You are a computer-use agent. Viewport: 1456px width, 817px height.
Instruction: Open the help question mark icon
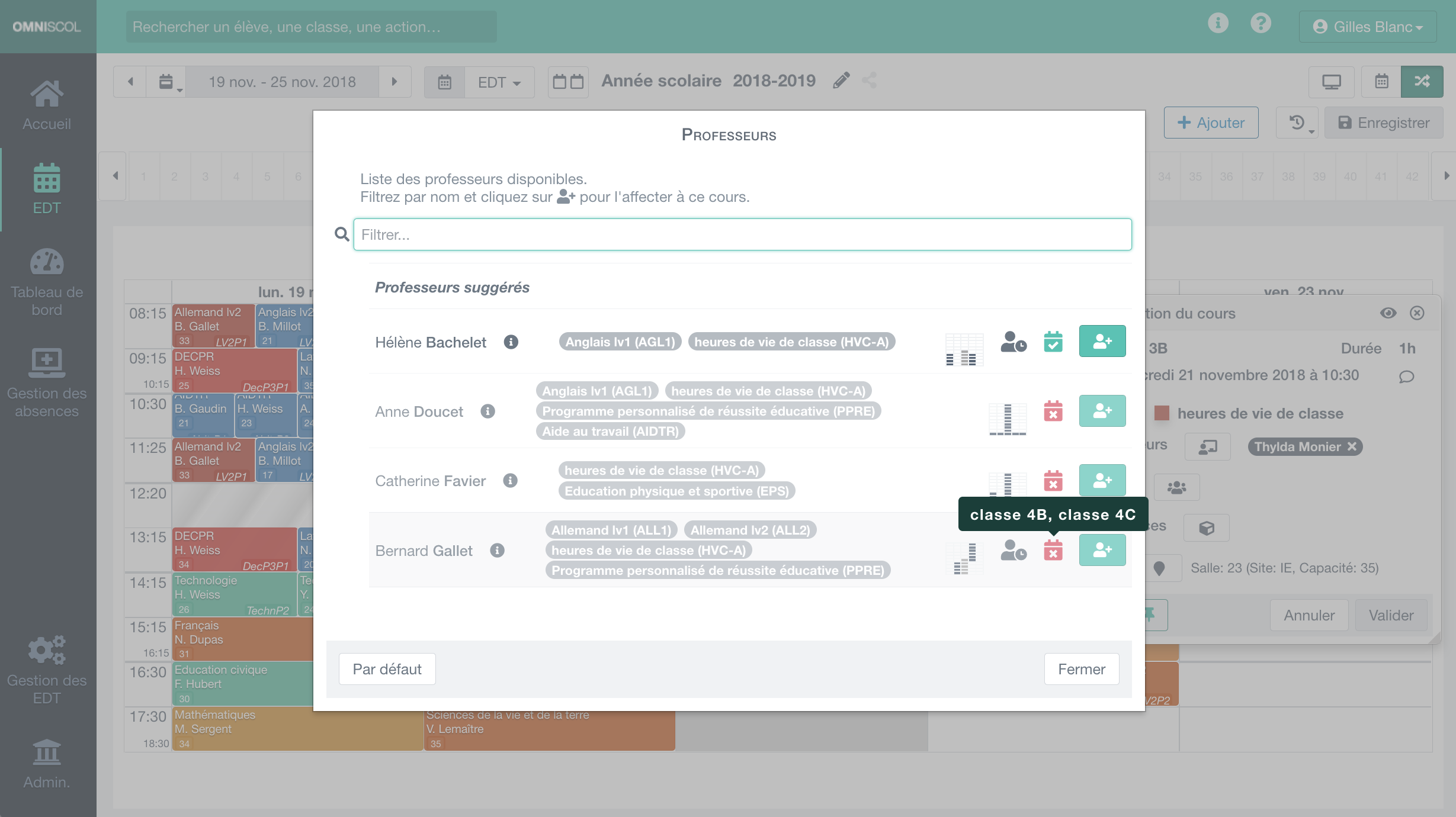pos(1261,24)
